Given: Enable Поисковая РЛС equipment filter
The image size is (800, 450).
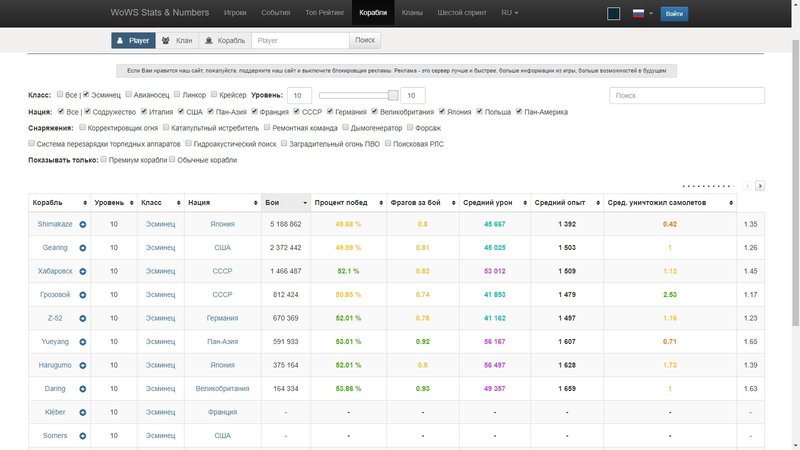Looking at the screenshot, I should pos(388,143).
